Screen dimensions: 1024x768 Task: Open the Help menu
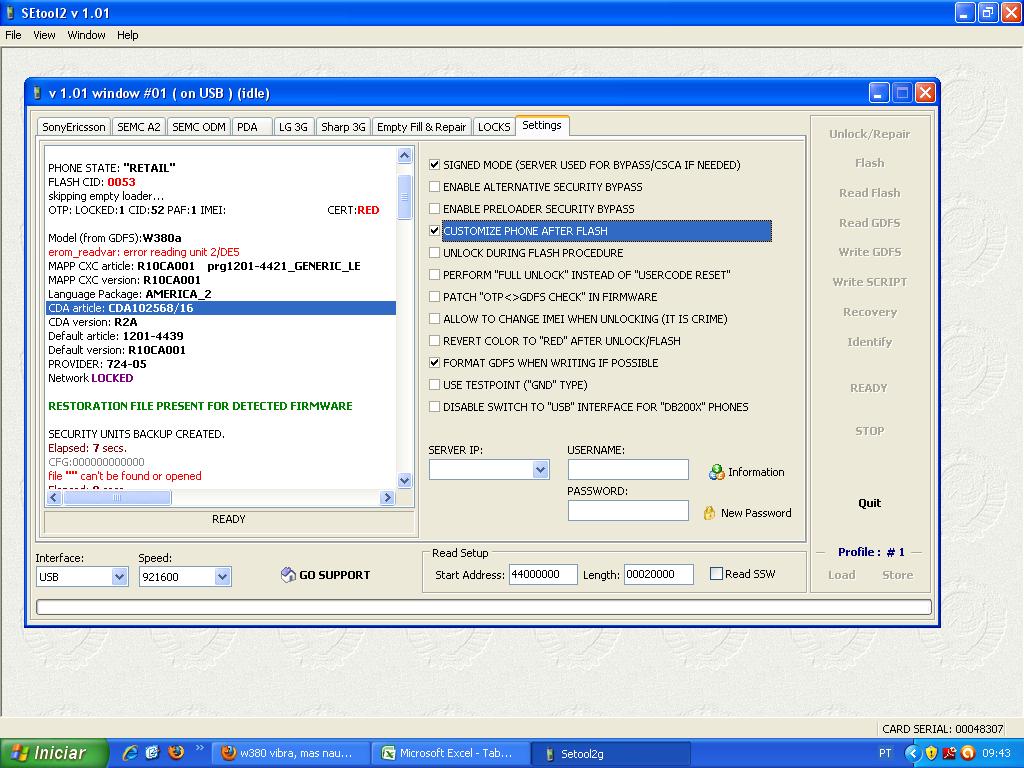click(127, 35)
